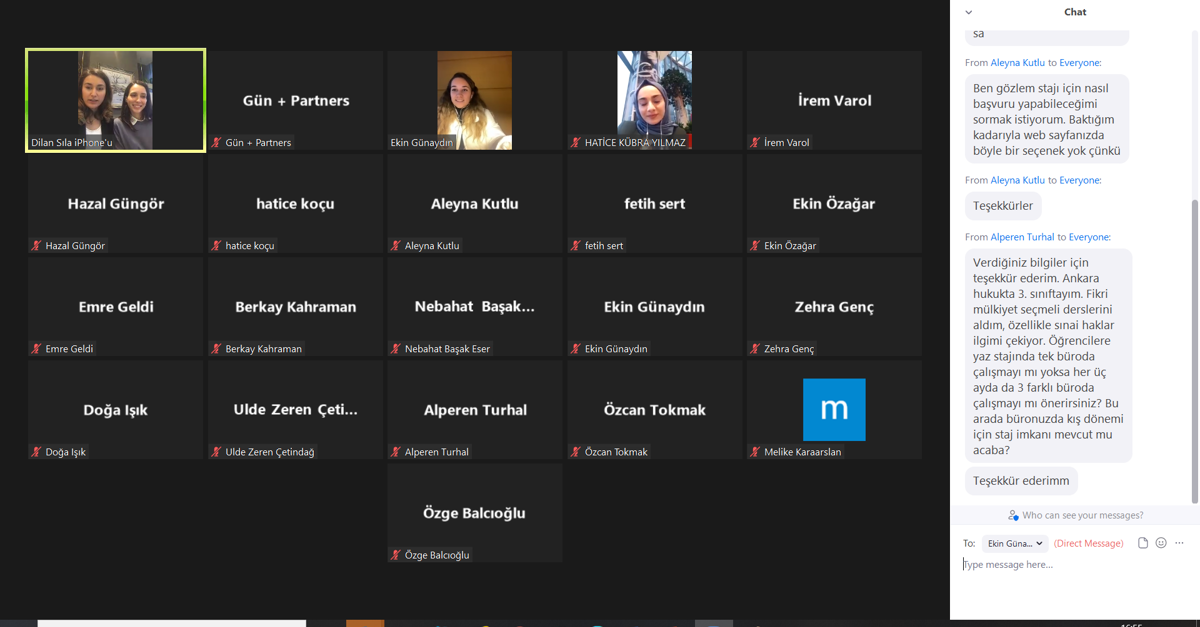Open the emoji picker in chat

click(1161, 543)
